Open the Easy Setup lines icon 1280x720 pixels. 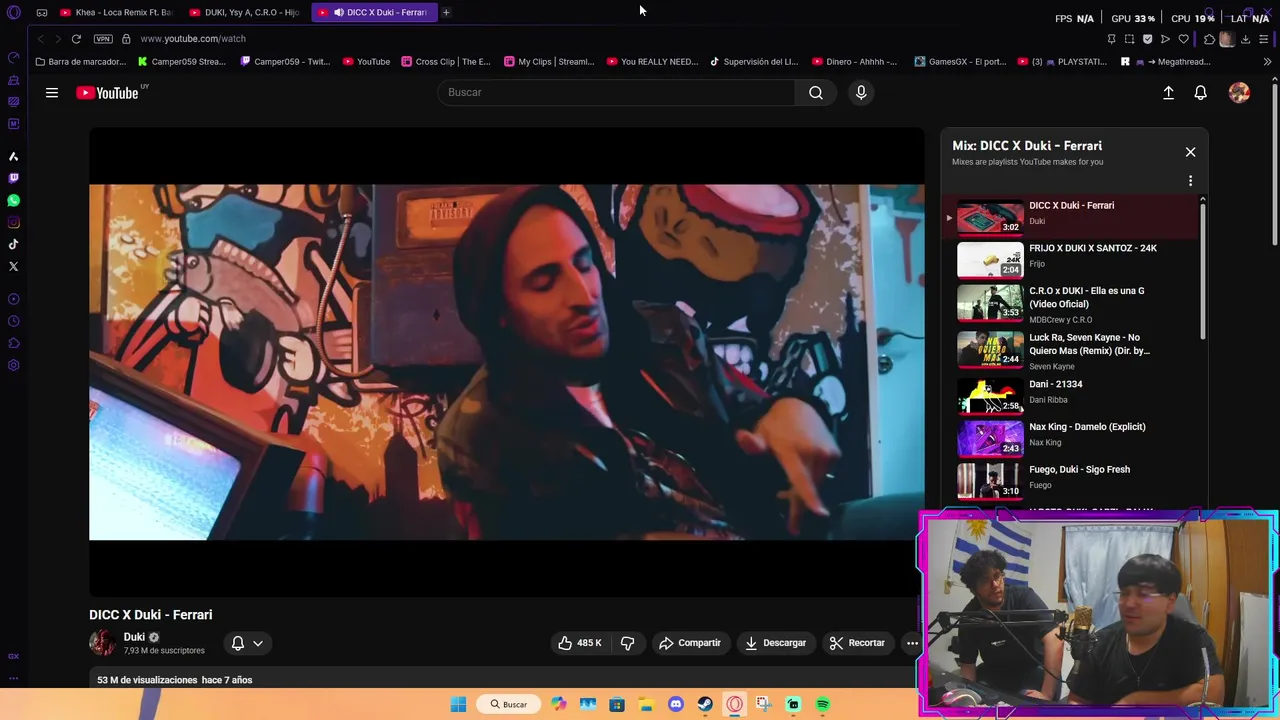[1264, 39]
